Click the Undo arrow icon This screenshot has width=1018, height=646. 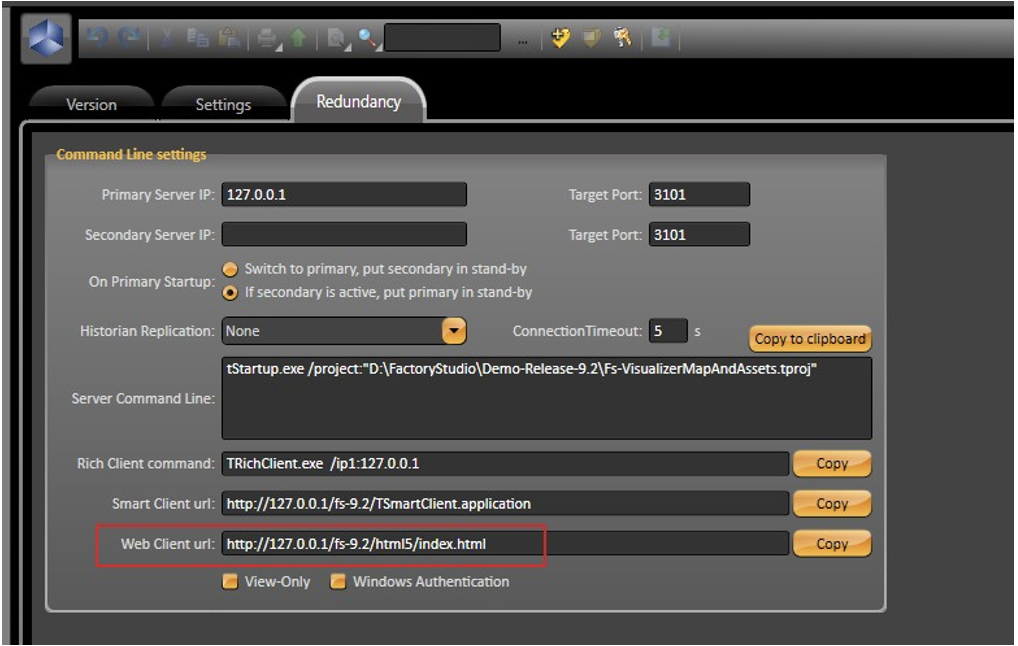coord(97,38)
